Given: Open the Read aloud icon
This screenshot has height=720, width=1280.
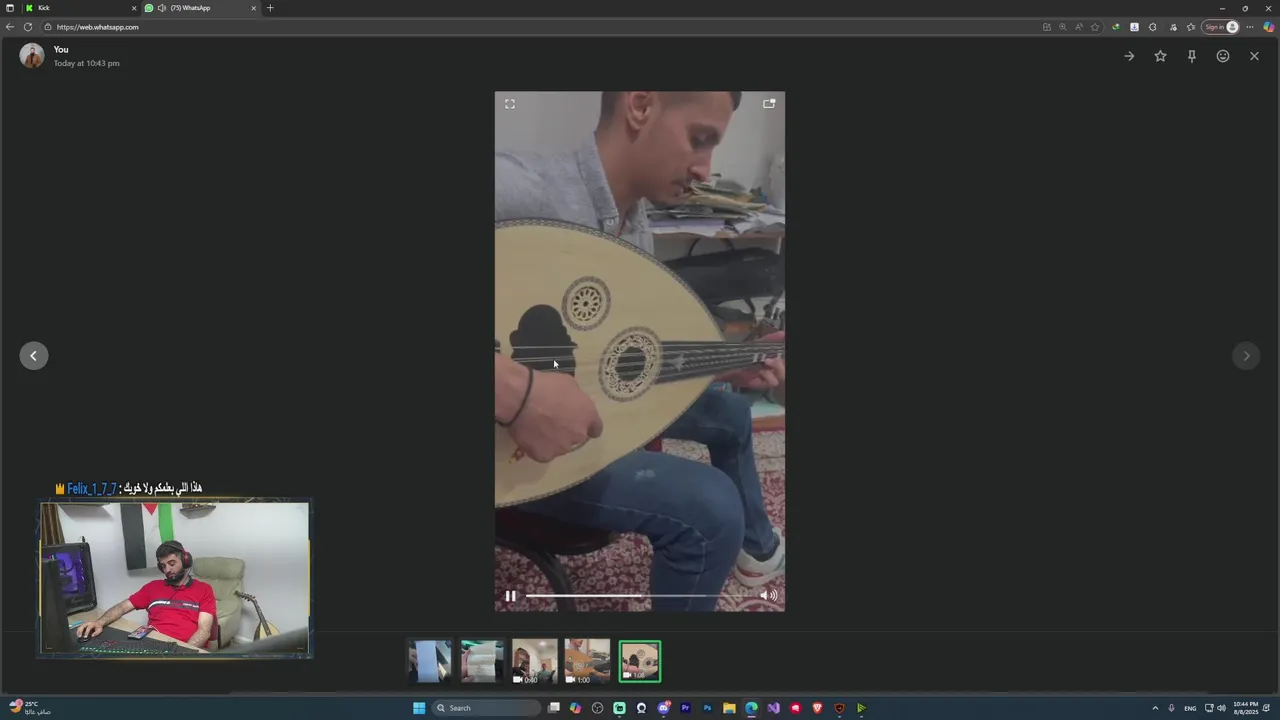Looking at the screenshot, I should pos(1078,27).
